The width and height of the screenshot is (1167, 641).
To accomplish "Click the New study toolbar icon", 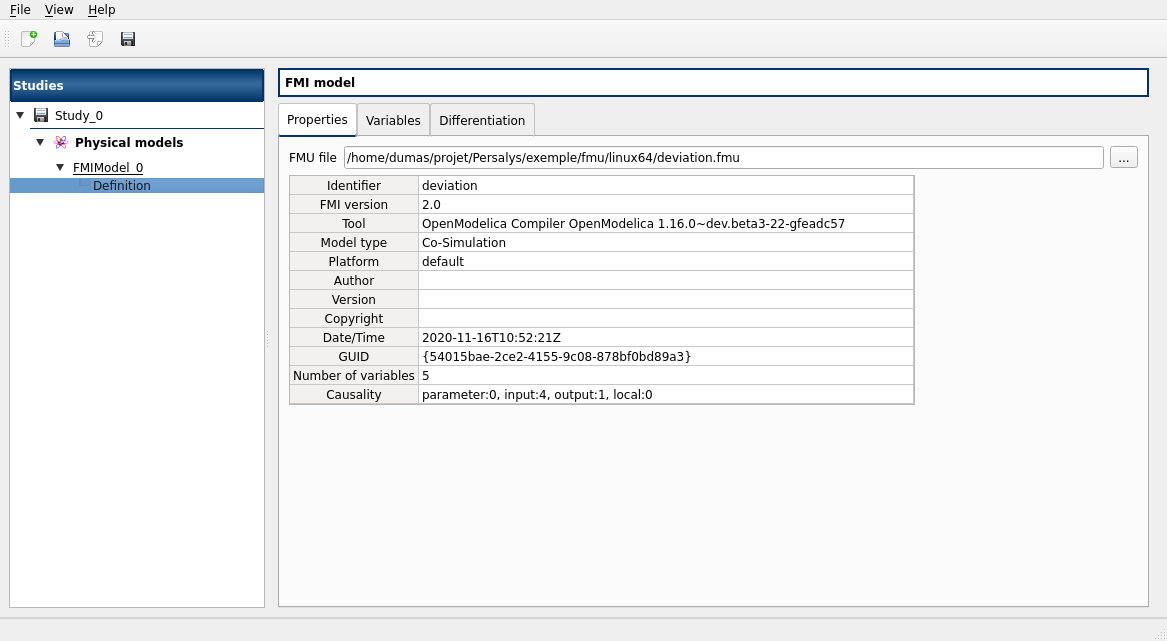I will pyautogui.click(x=29, y=39).
